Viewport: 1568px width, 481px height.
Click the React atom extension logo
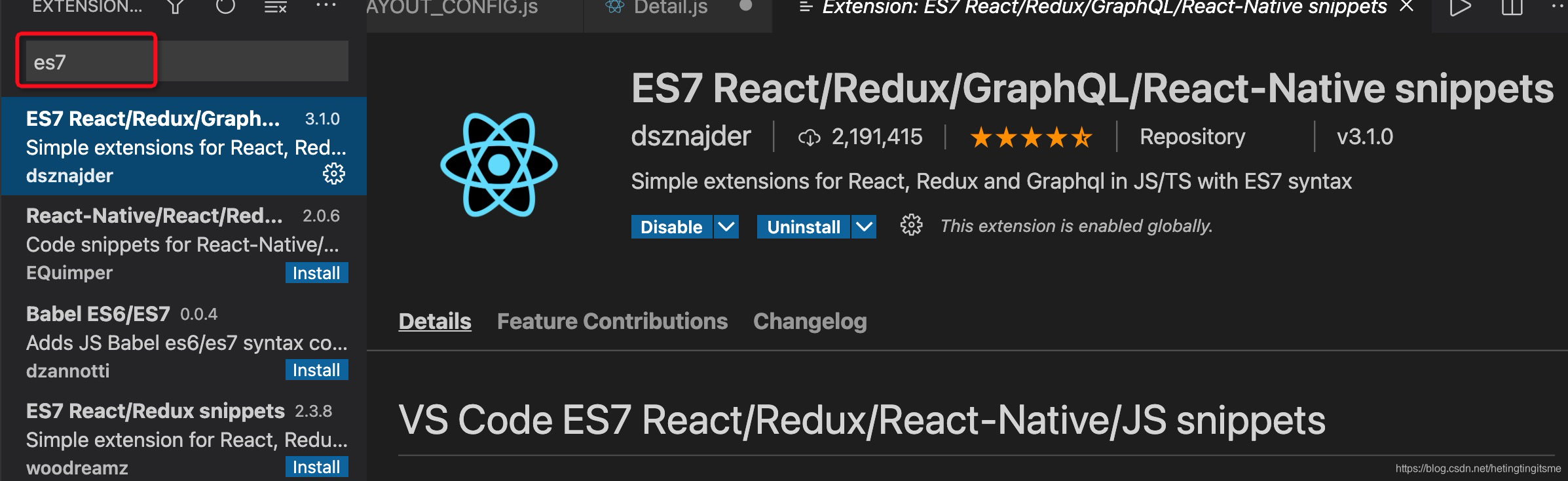499,164
